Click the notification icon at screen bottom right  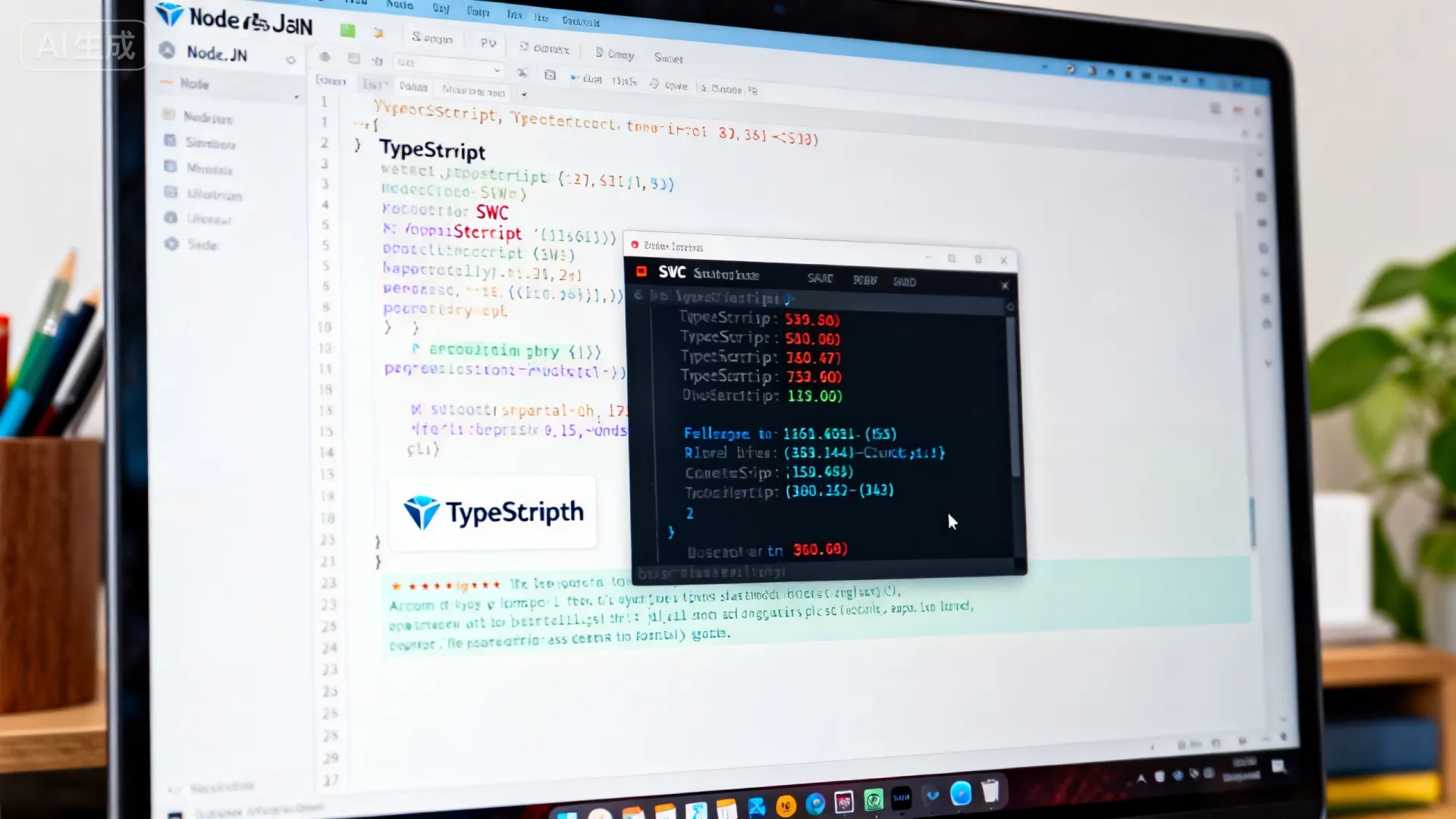[1279, 767]
